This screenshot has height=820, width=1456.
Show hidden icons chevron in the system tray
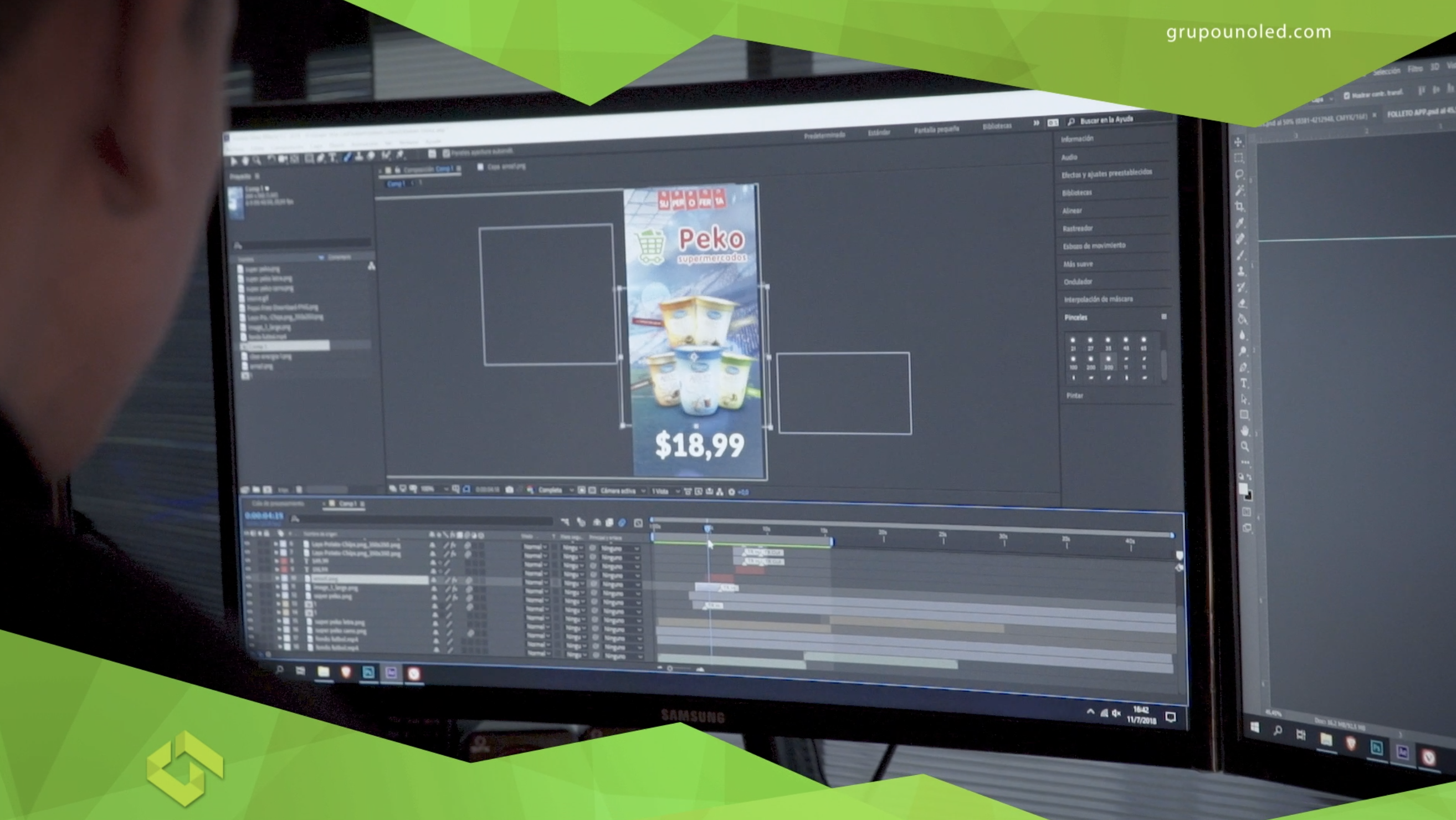point(1090,711)
